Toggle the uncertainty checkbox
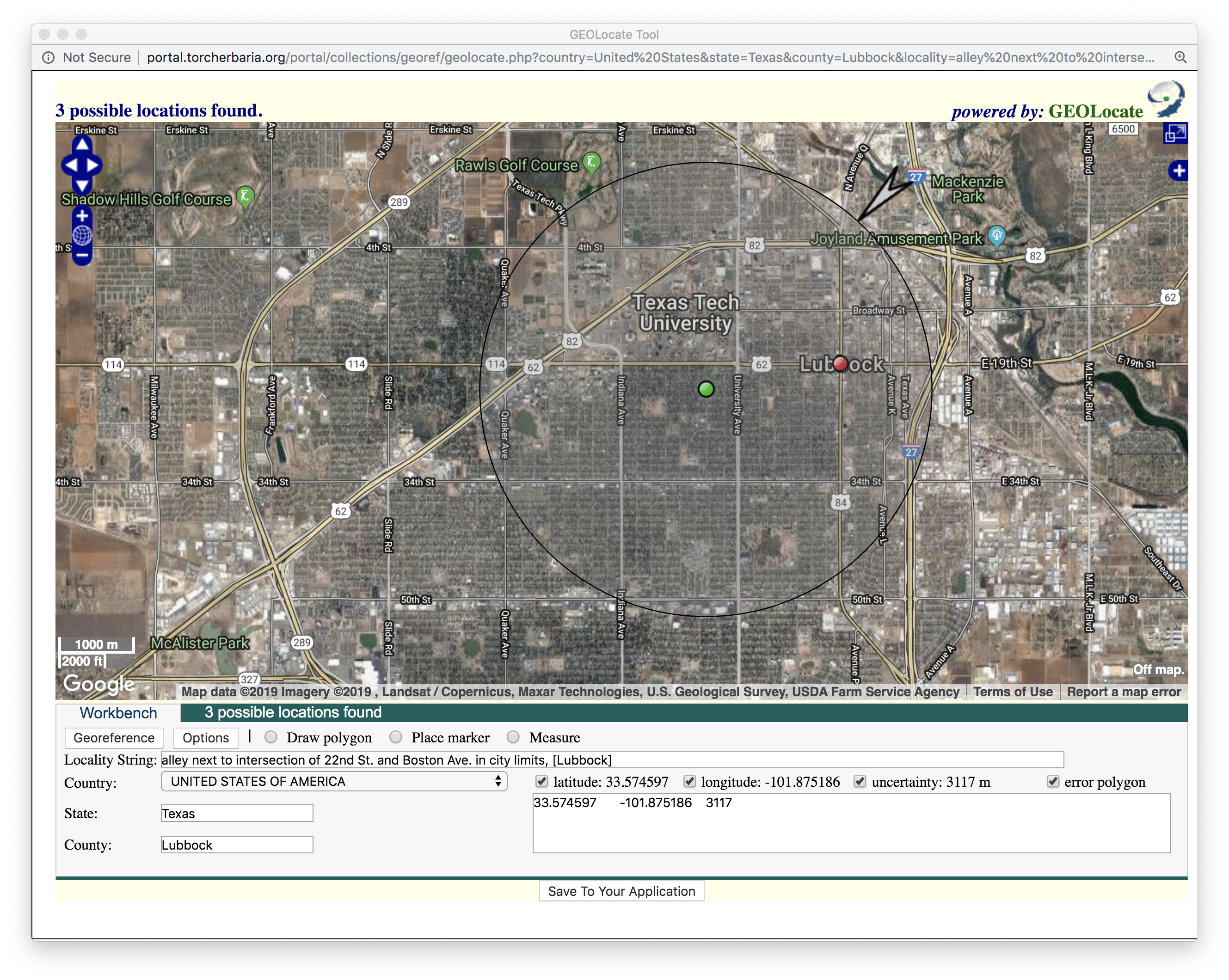The image size is (1229, 980). point(860,781)
